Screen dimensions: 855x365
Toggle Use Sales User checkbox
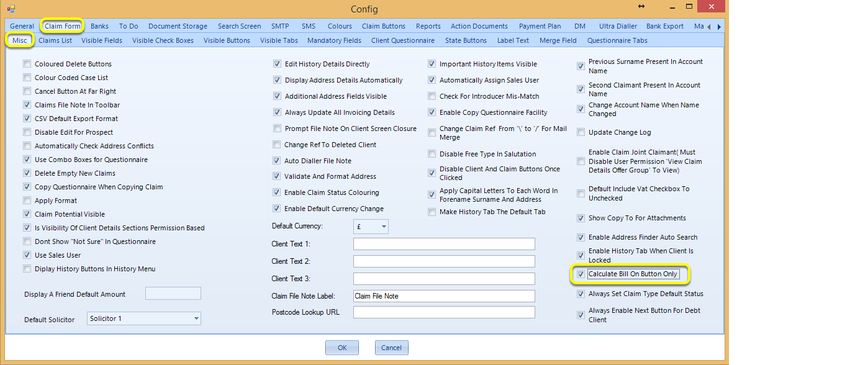(27, 255)
